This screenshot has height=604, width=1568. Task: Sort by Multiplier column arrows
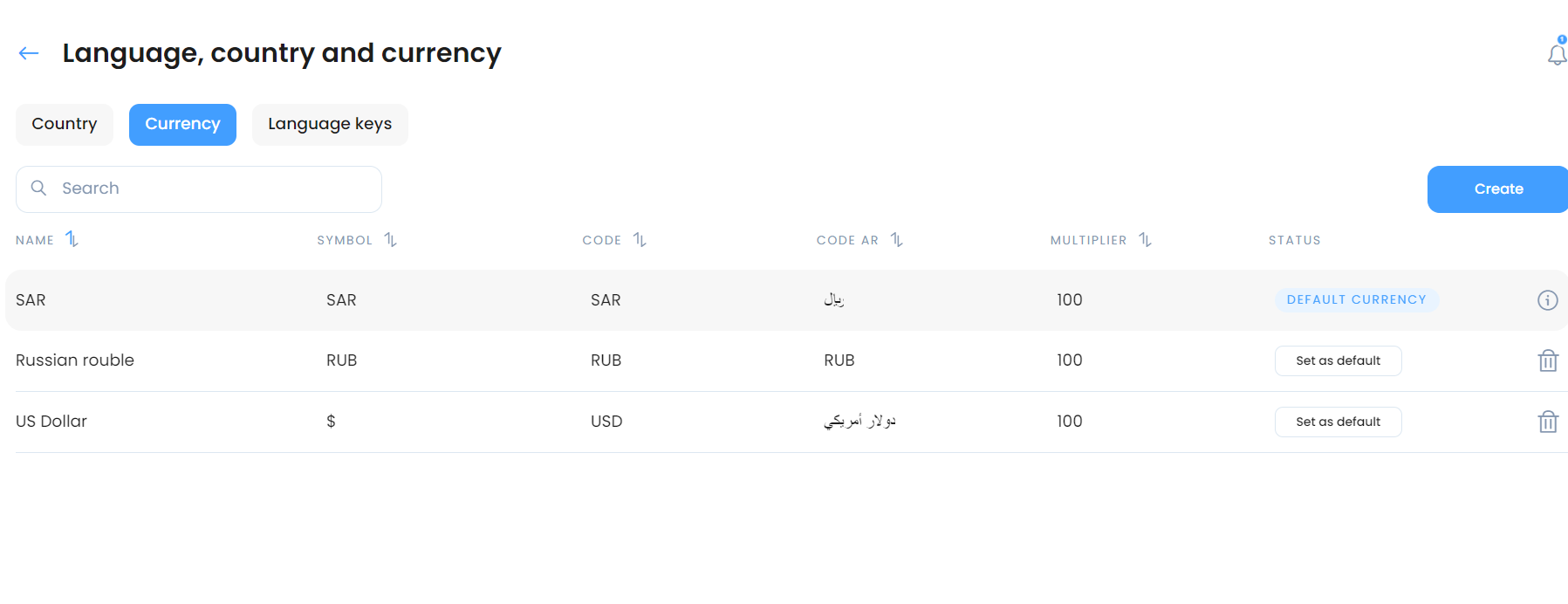[1146, 240]
